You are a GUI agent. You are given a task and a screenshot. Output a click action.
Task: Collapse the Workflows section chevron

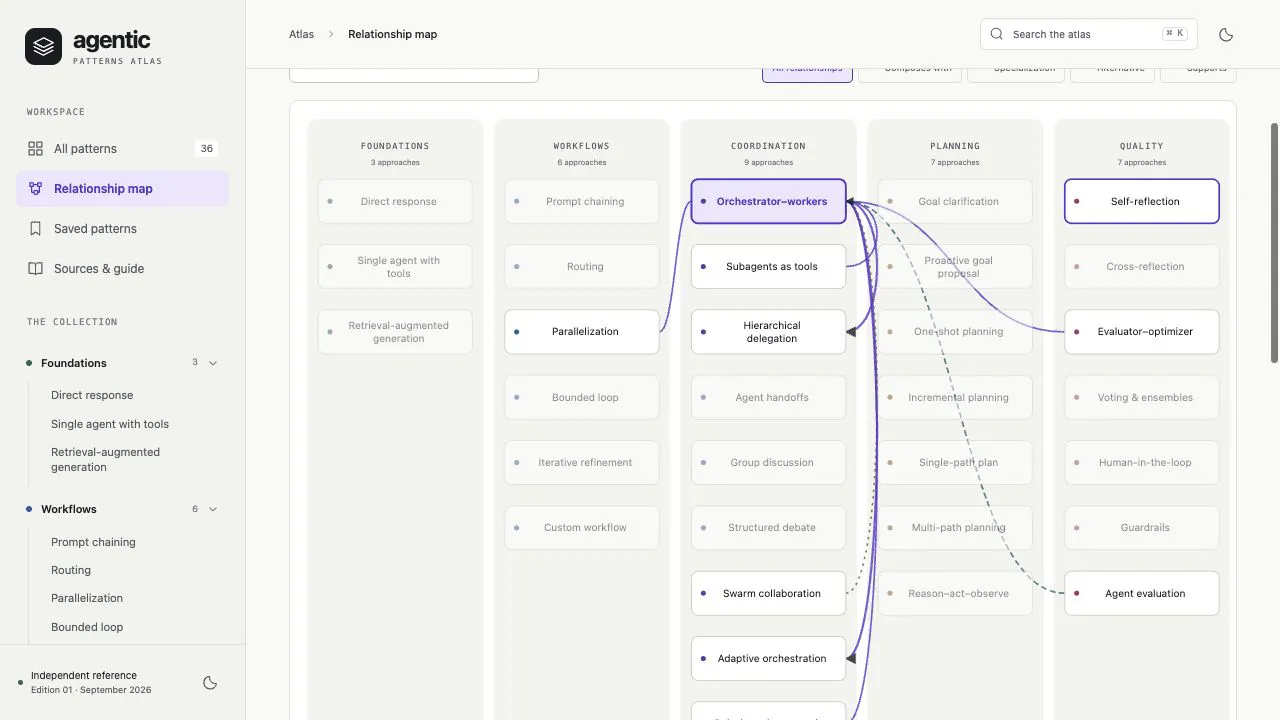[212, 509]
